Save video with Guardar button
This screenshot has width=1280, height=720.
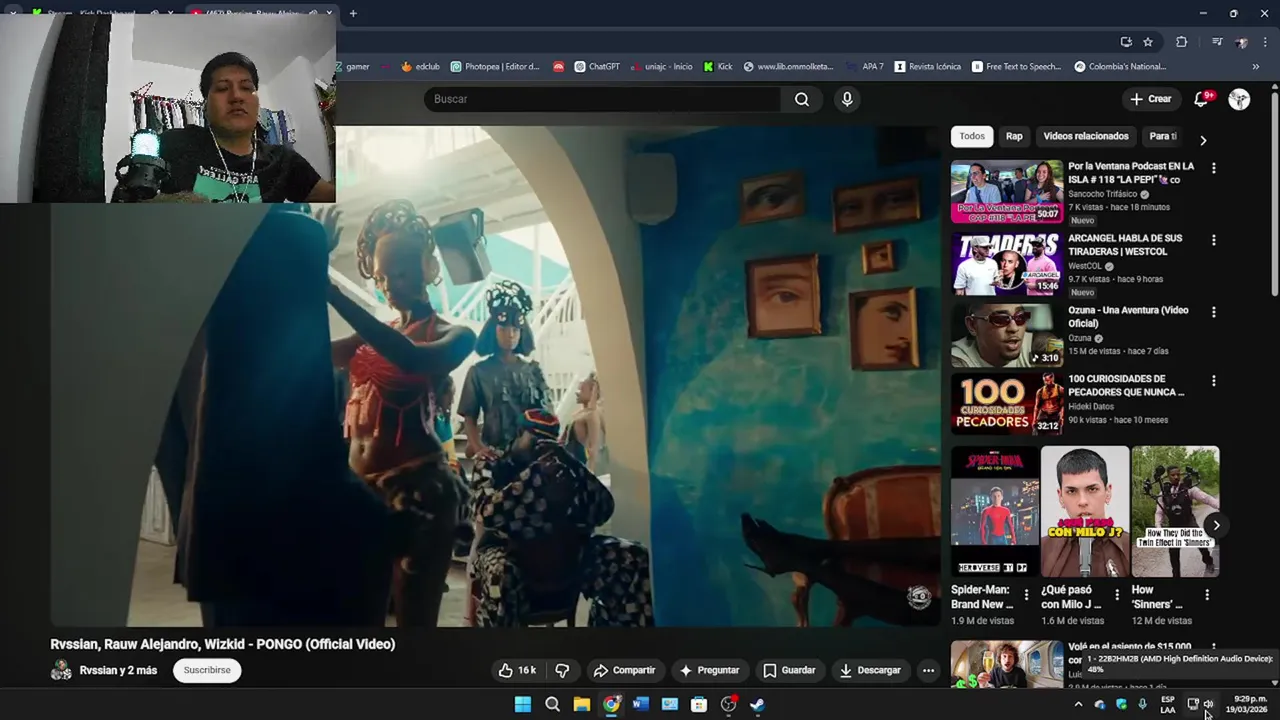pos(789,670)
